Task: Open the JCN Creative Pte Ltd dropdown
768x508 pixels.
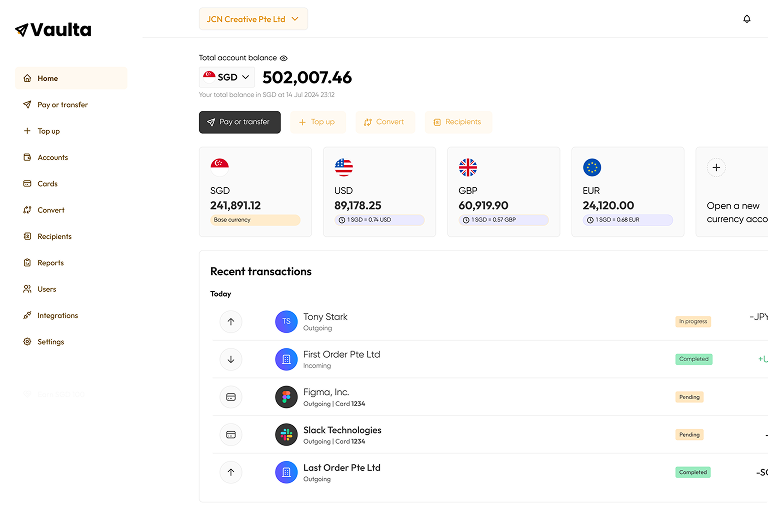Action: [253, 19]
